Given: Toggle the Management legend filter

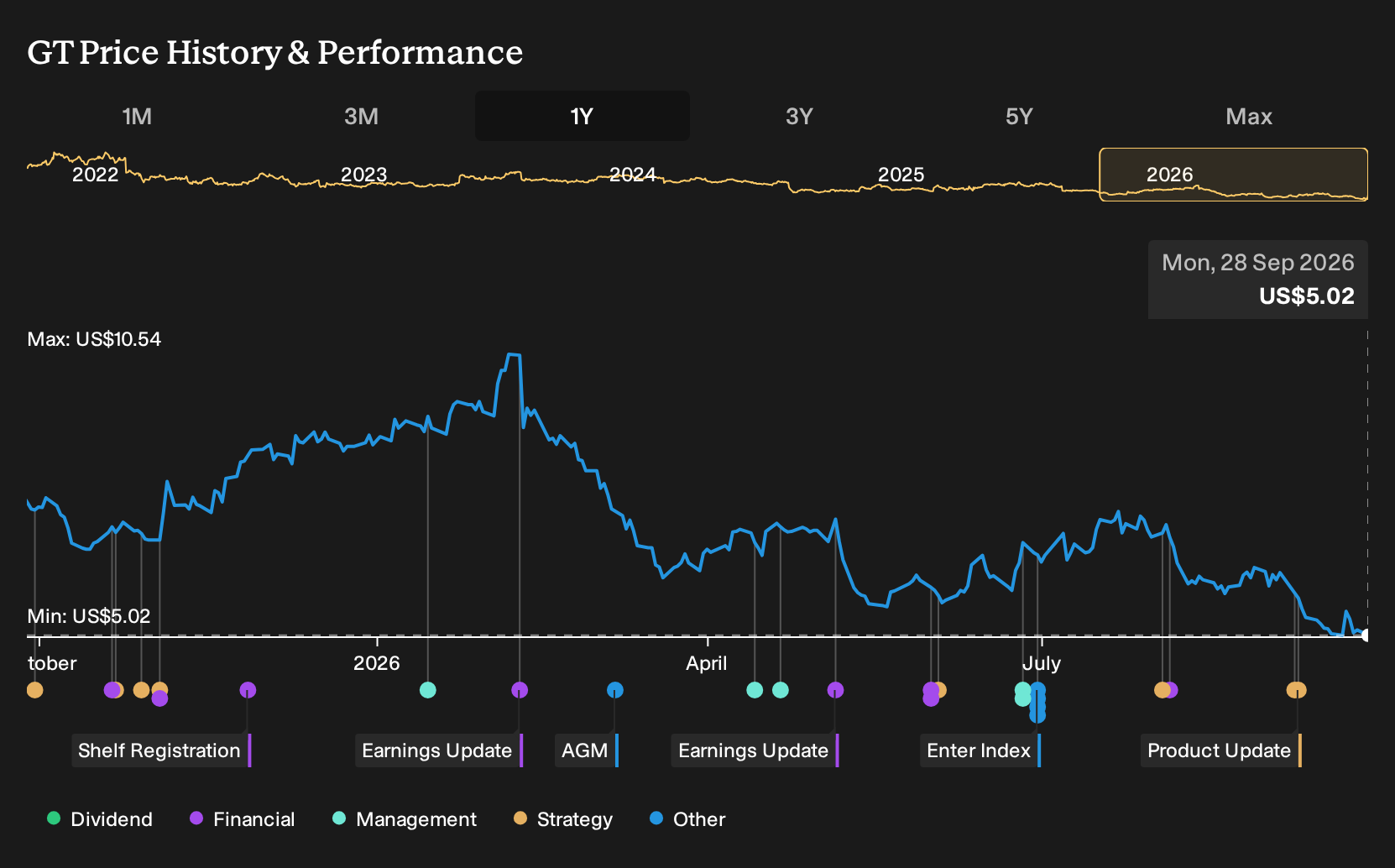Looking at the screenshot, I should [x=405, y=819].
